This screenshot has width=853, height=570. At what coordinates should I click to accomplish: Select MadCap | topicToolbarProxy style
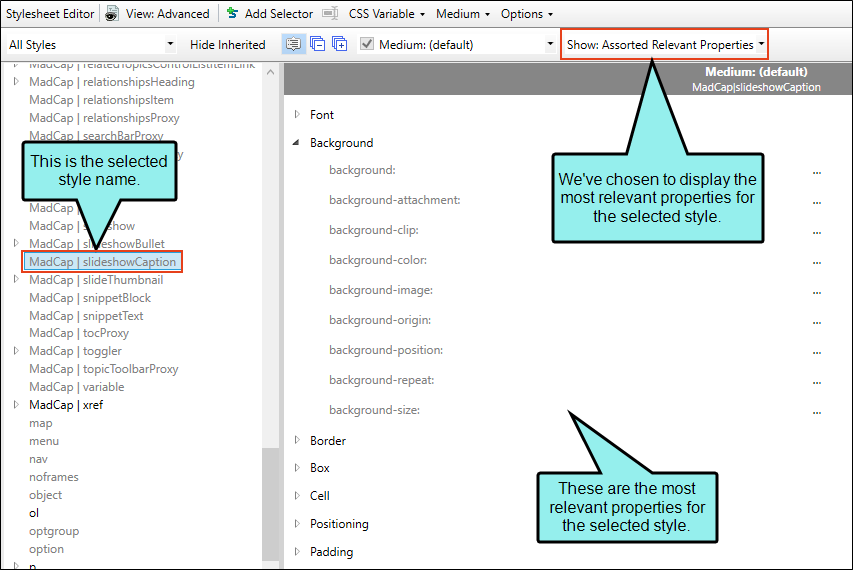click(103, 369)
